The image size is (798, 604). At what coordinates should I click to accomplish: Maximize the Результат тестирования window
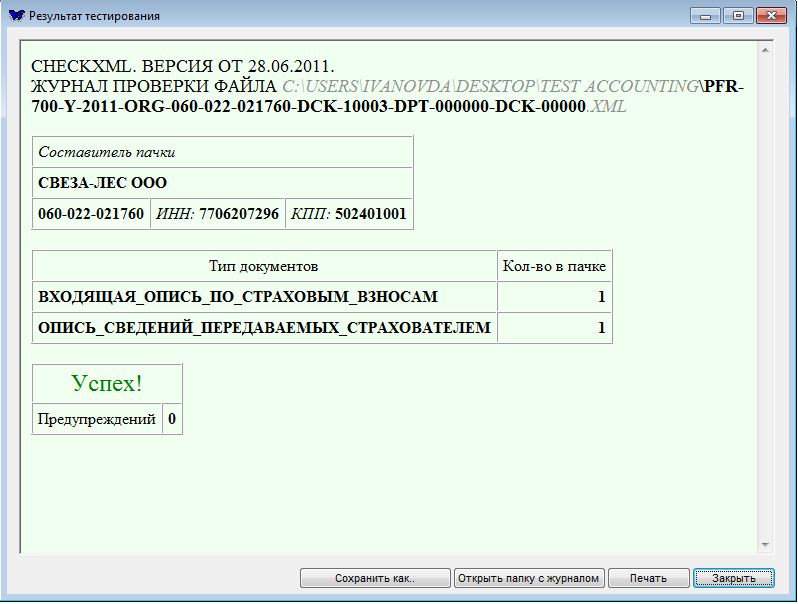(x=738, y=16)
